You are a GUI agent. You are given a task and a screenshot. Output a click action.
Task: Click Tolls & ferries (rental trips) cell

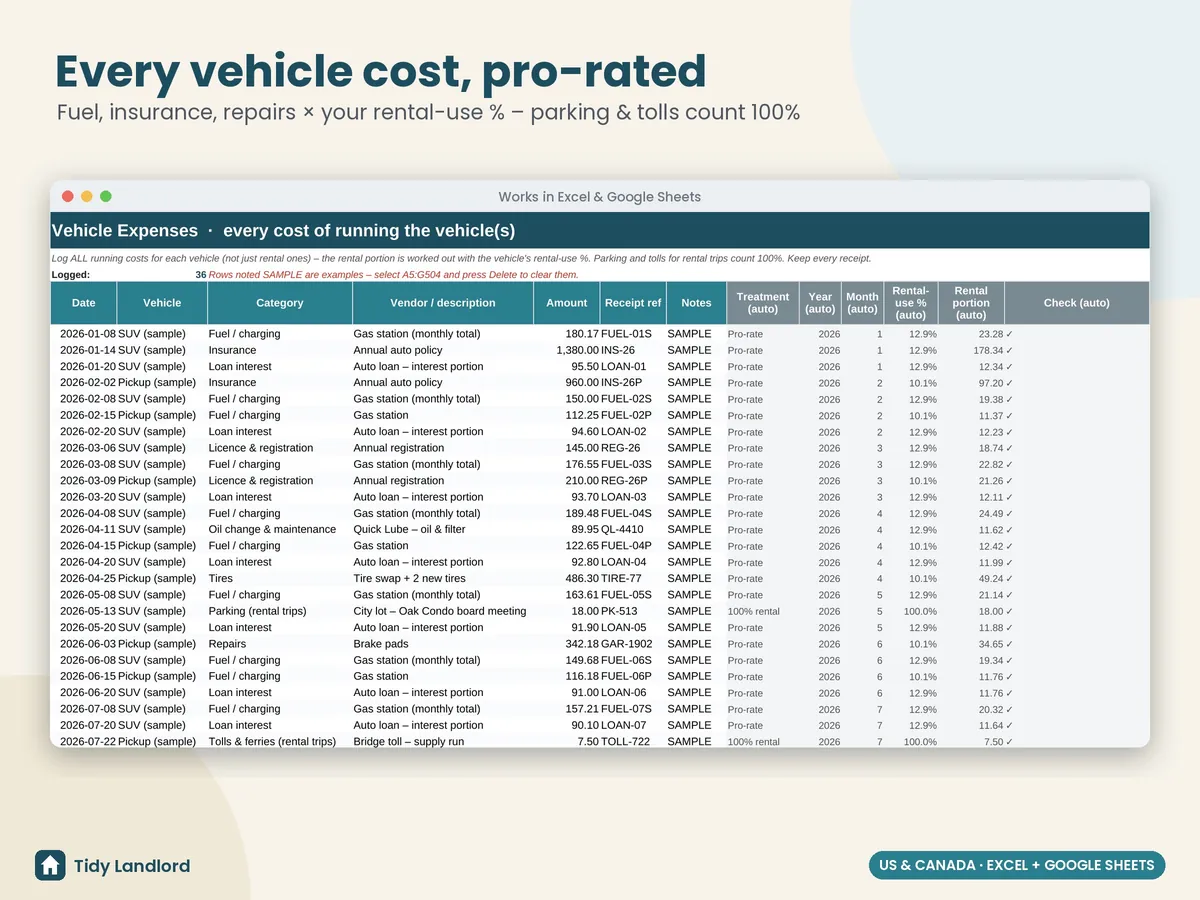pyautogui.click(x=272, y=742)
